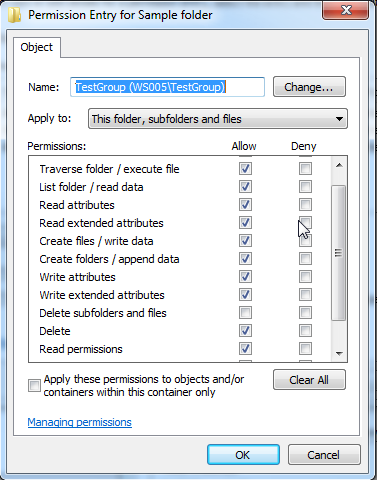The width and height of the screenshot is (377, 480).
Task: Uncheck Allow for Create folders / append data
Action: 245,259
